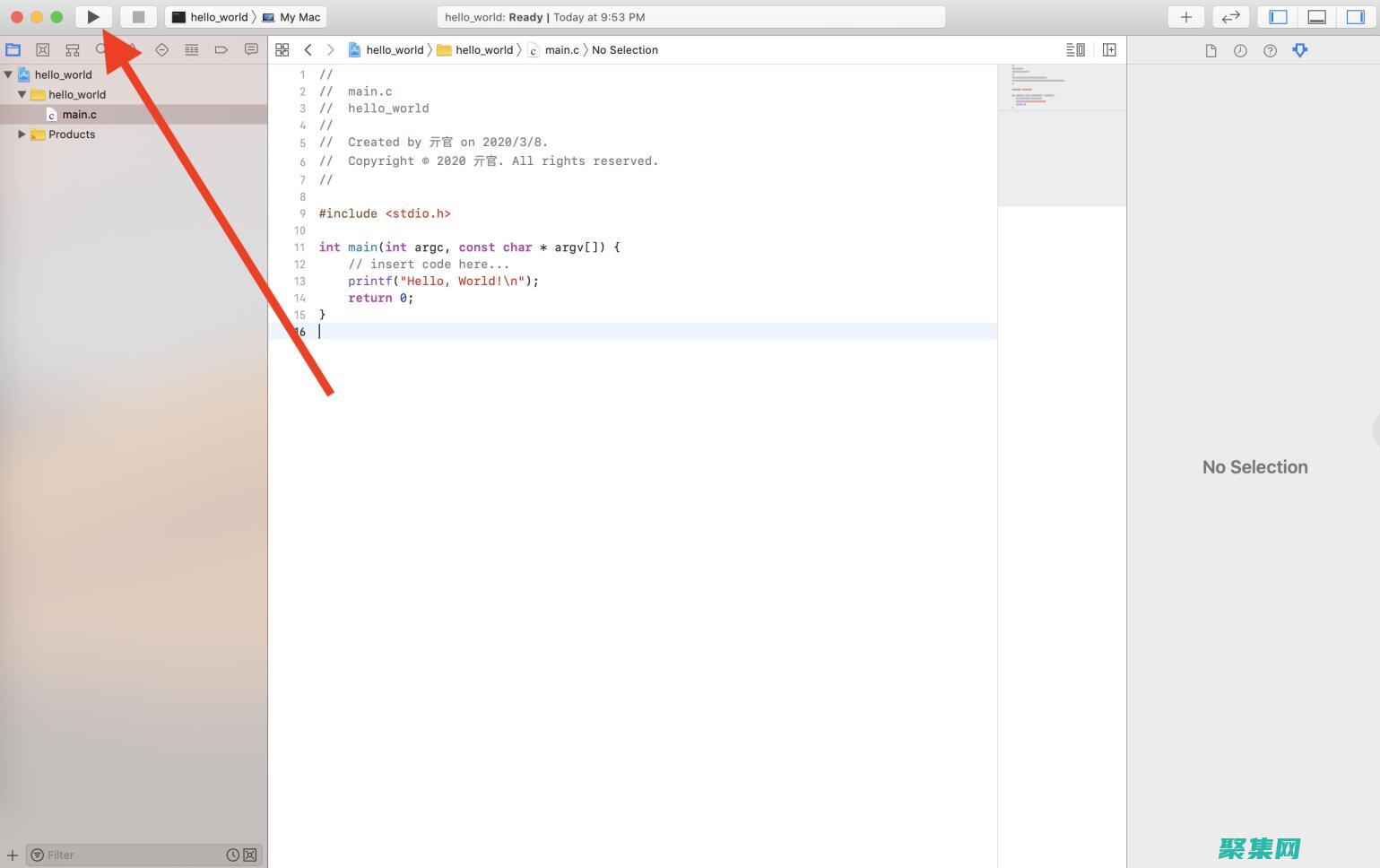The width and height of the screenshot is (1380, 868).
Task: Expand the Products folder
Action: click(22, 135)
